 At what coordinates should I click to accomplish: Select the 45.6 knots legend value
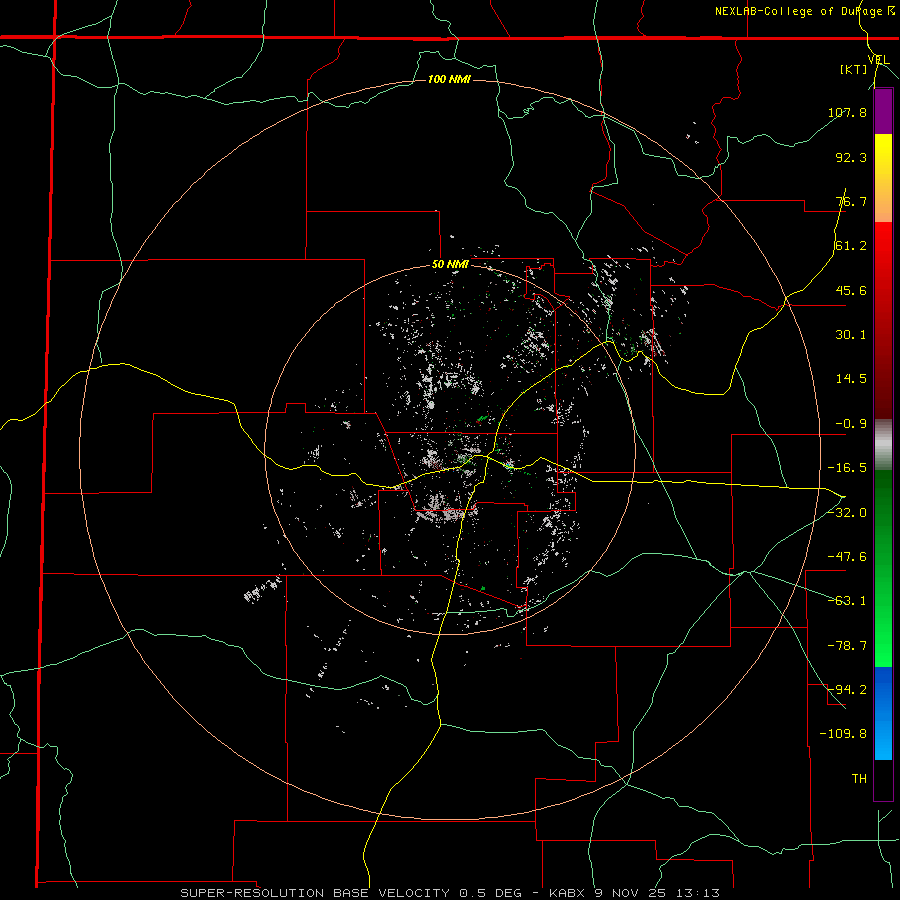tap(851, 290)
